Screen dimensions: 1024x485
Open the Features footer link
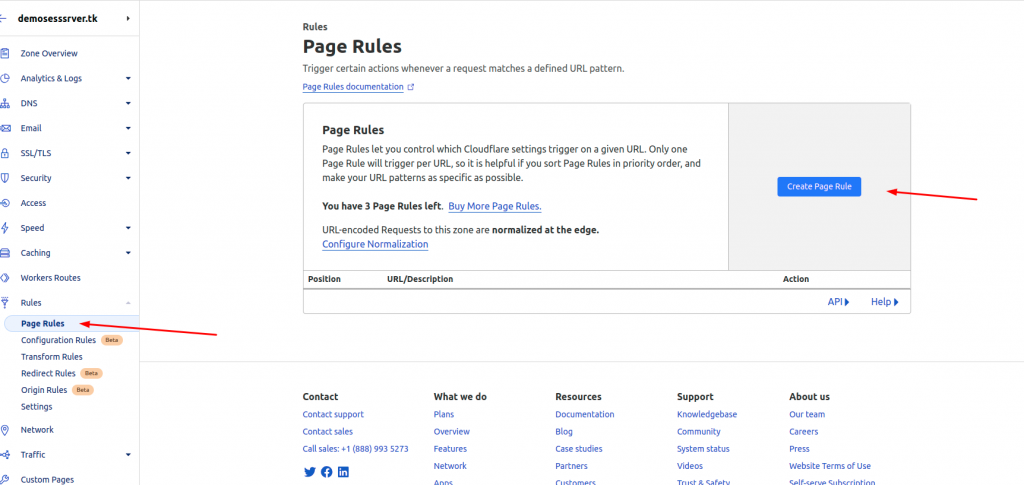[x=450, y=449]
